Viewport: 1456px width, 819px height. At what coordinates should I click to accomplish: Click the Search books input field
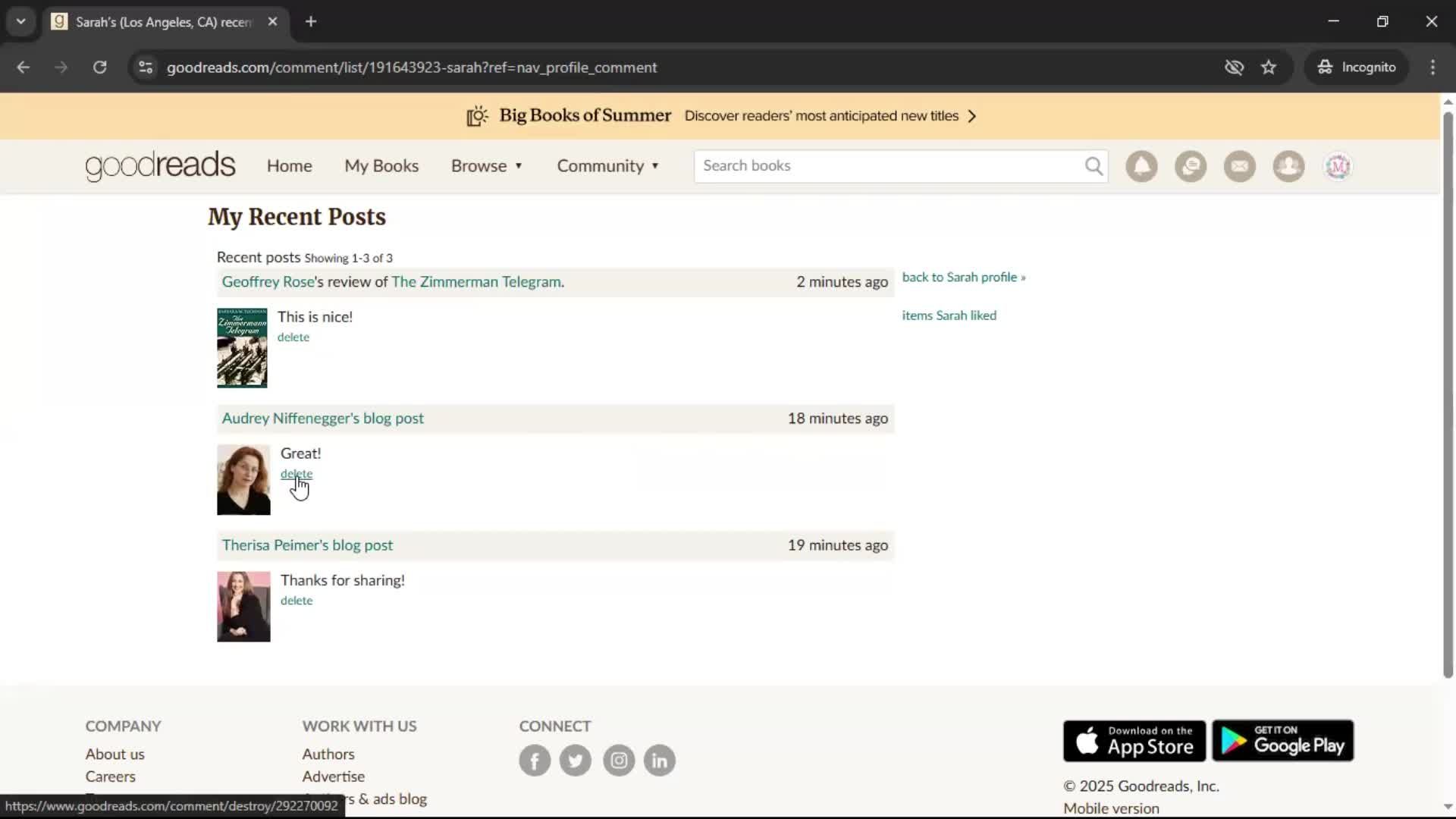[887, 166]
